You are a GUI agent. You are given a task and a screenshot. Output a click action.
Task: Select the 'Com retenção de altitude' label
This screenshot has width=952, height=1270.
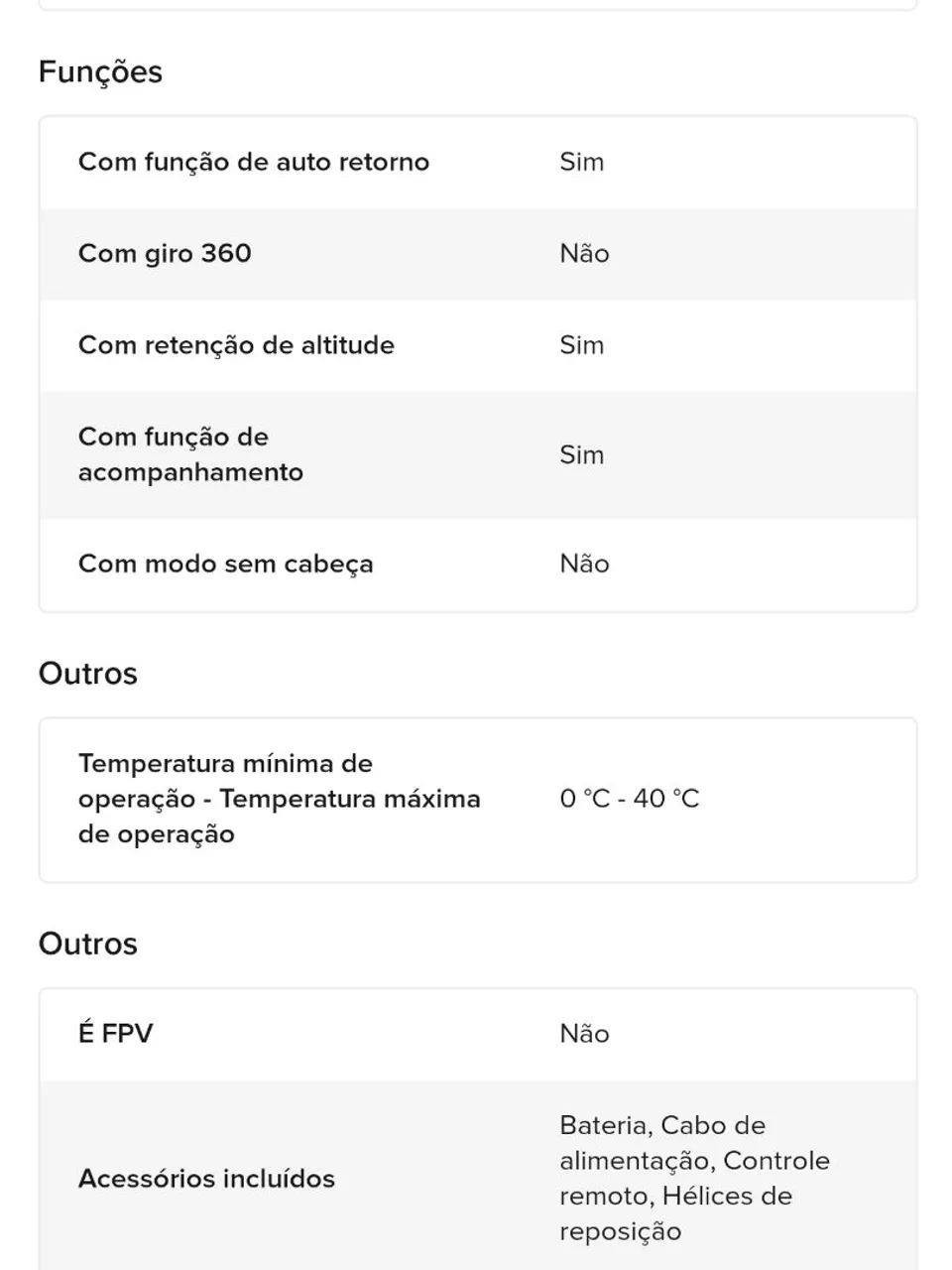tap(236, 345)
